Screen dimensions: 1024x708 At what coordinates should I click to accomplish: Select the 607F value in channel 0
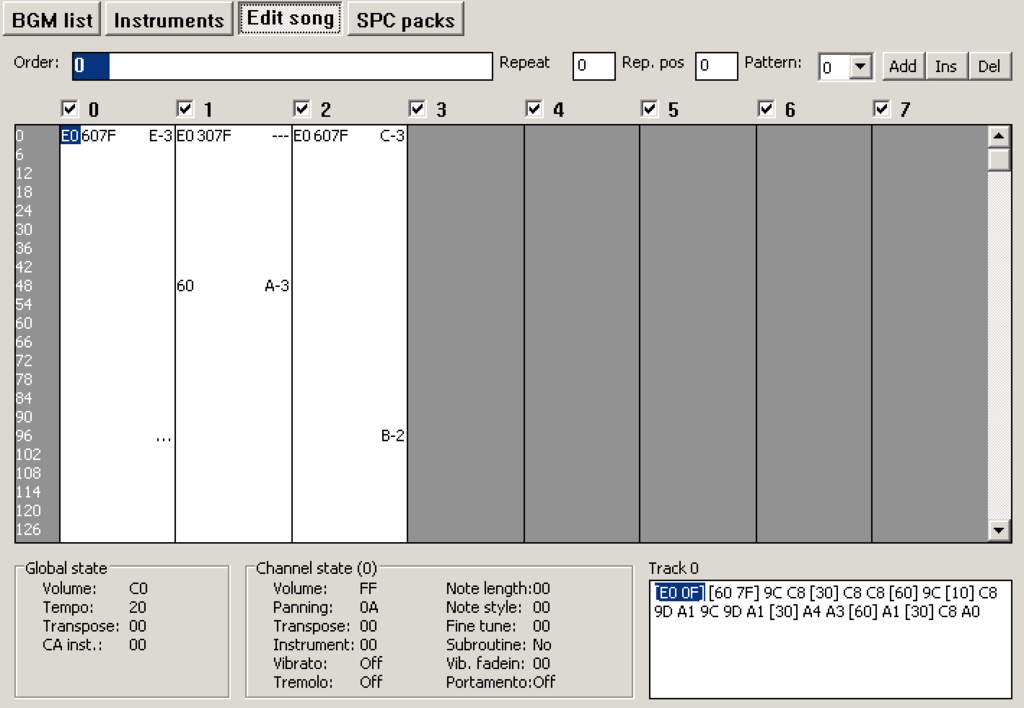coord(99,136)
